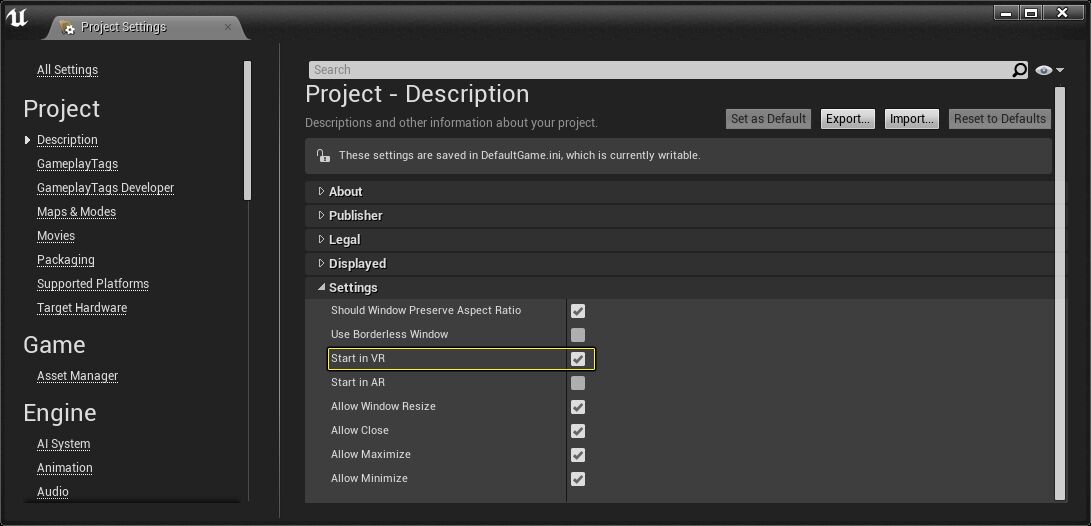Click the Project Settings tab icon
Screen dimensions: 1091x526
(67, 27)
